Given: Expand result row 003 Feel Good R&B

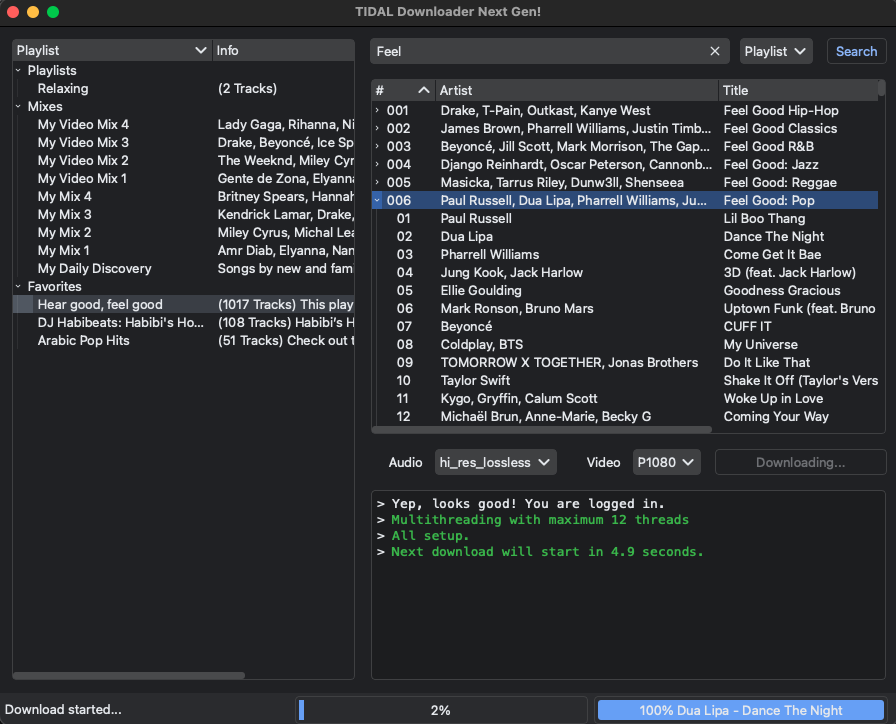Looking at the screenshot, I should pyautogui.click(x=377, y=146).
